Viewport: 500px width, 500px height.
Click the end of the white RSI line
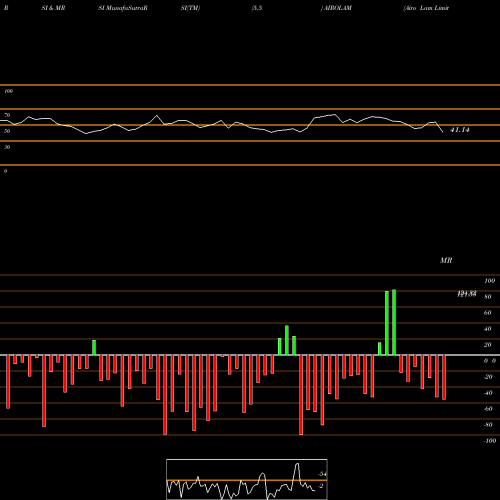click(443, 132)
